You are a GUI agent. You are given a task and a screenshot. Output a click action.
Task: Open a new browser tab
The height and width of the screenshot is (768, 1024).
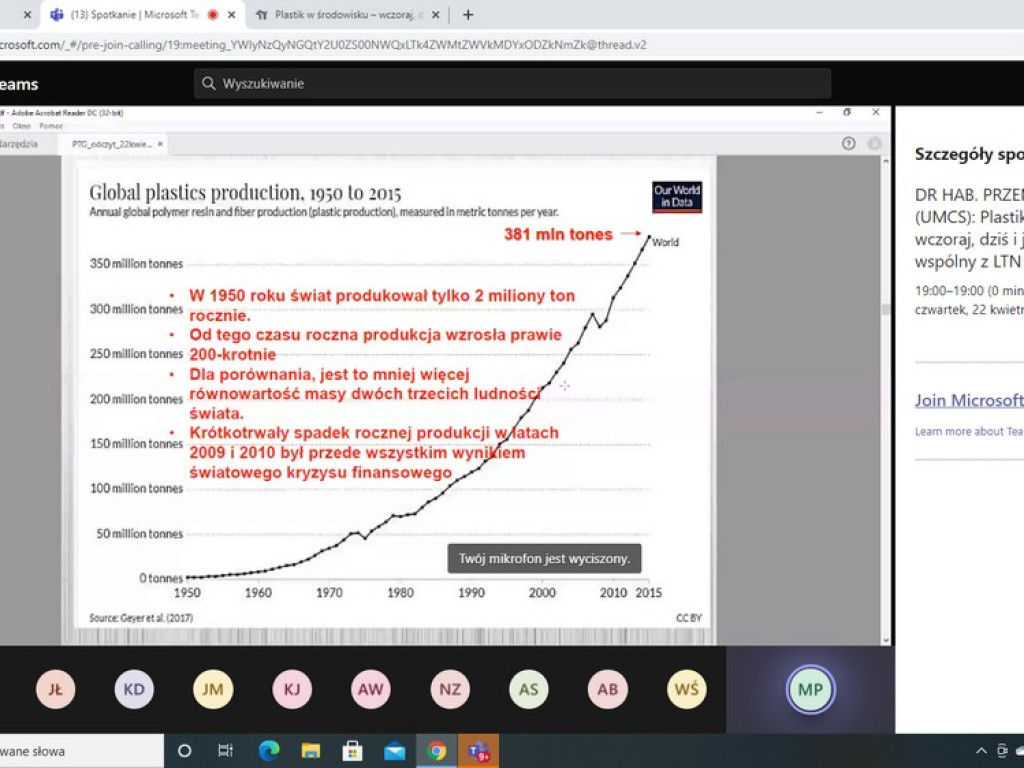point(468,14)
